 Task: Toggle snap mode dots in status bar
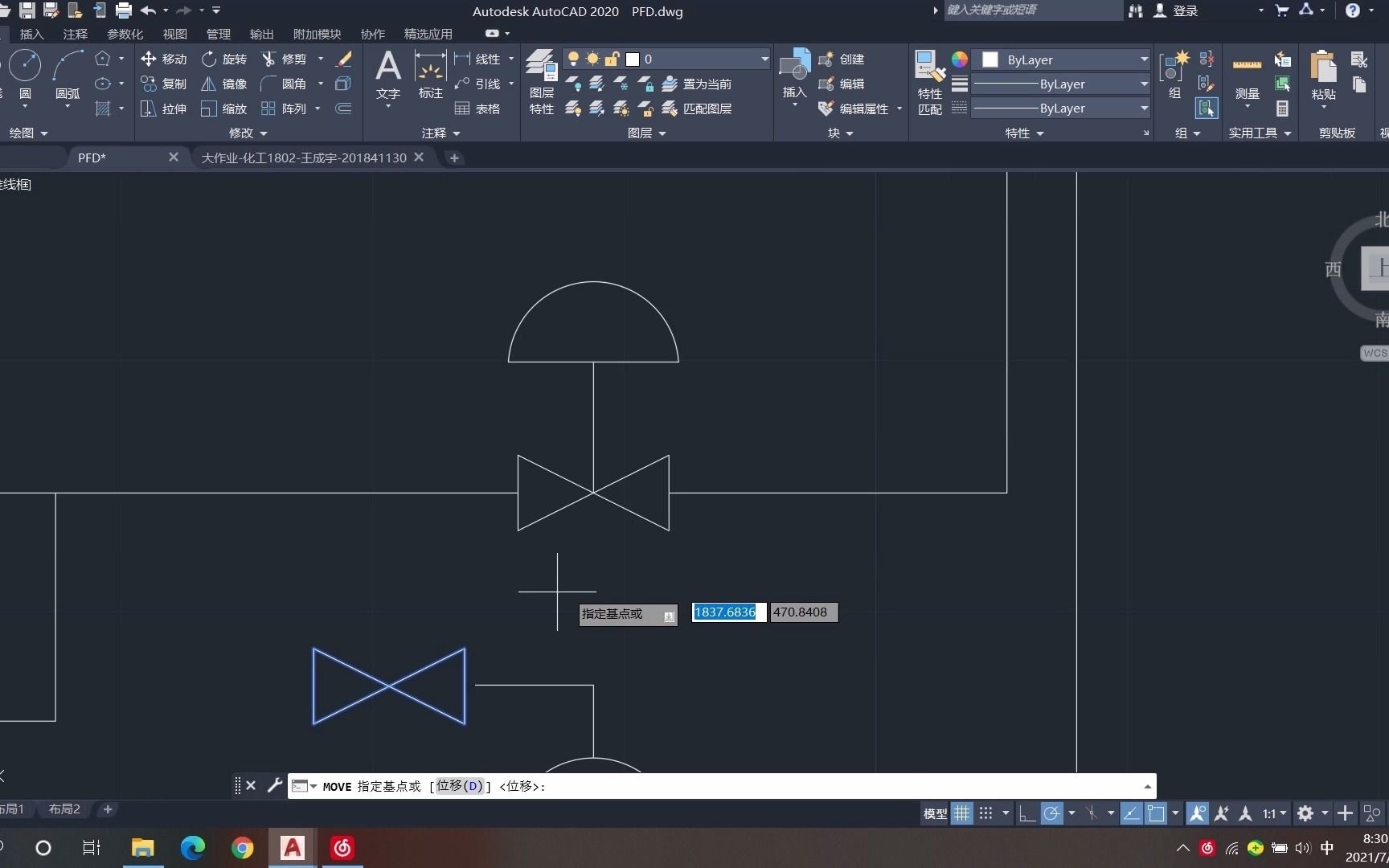tap(986, 813)
